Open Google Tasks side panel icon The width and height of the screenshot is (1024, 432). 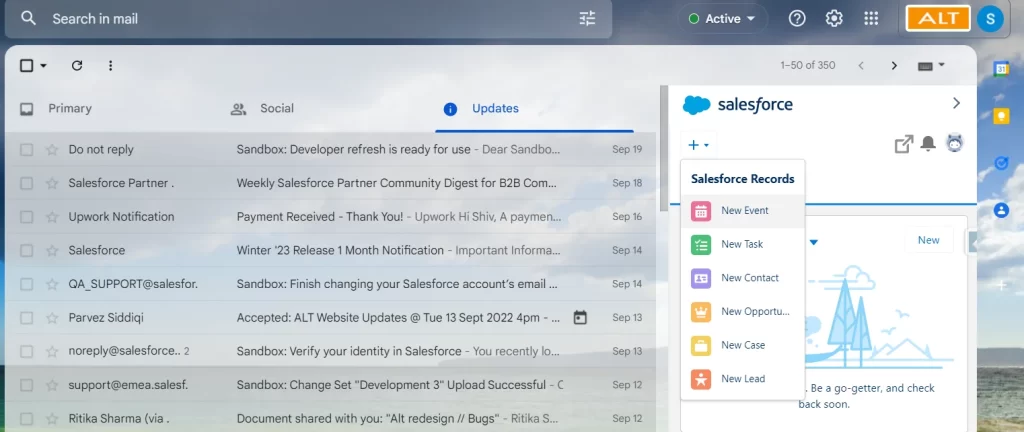pyautogui.click(x=1001, y=163)
